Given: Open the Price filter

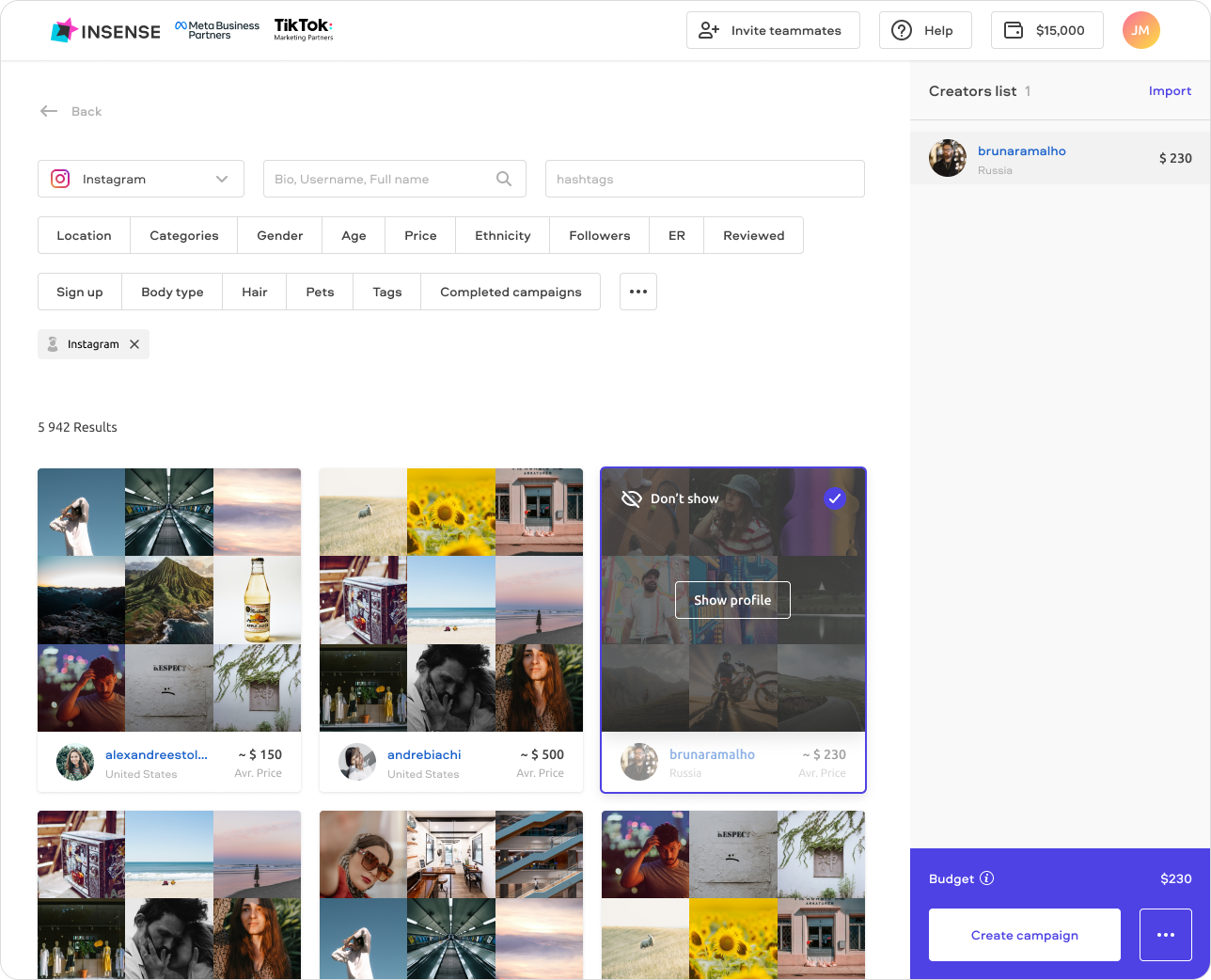Looking at the screenshot, I should [x=420, y=235].
